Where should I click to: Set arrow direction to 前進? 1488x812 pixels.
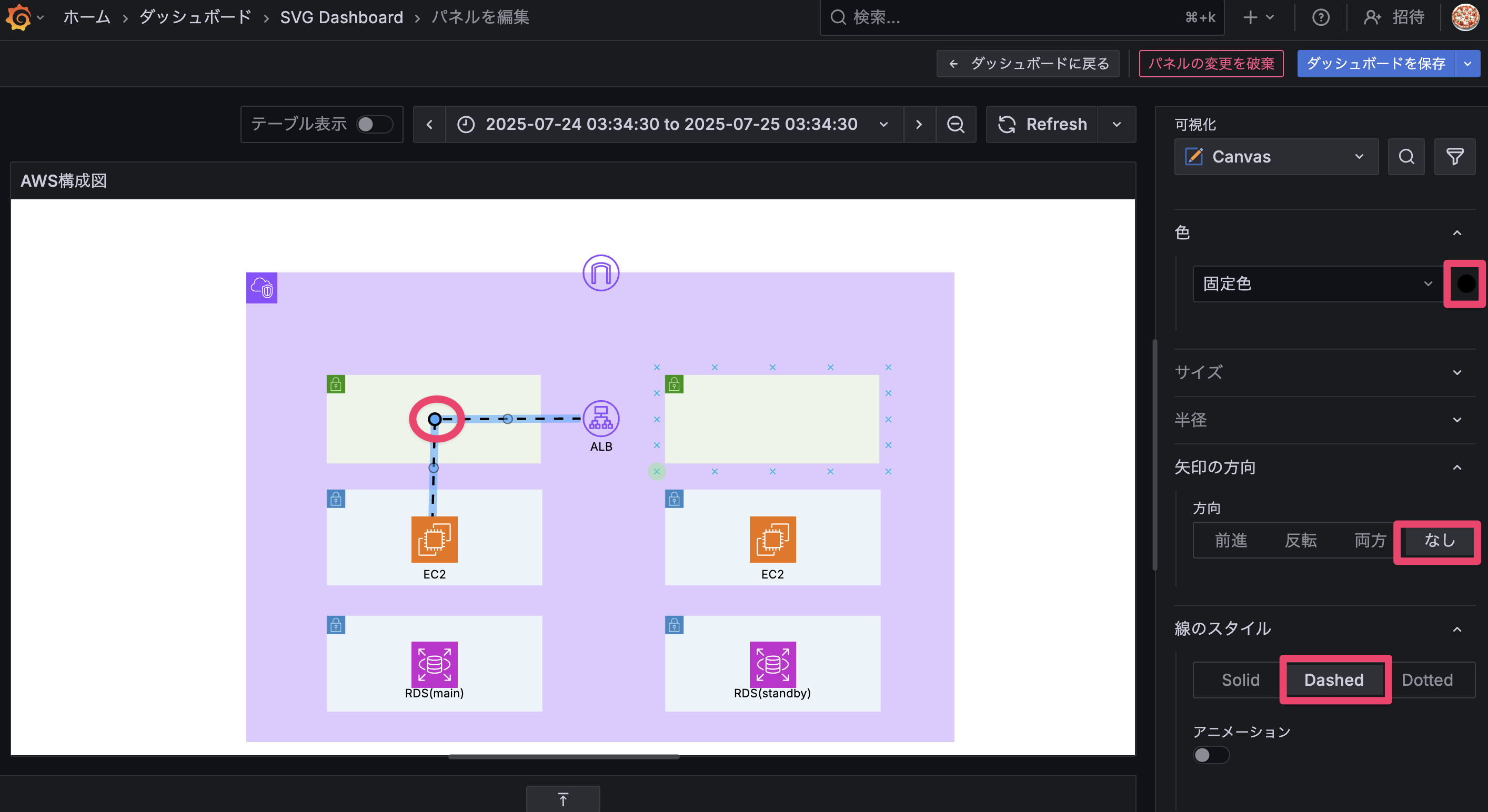point(1231,540)
